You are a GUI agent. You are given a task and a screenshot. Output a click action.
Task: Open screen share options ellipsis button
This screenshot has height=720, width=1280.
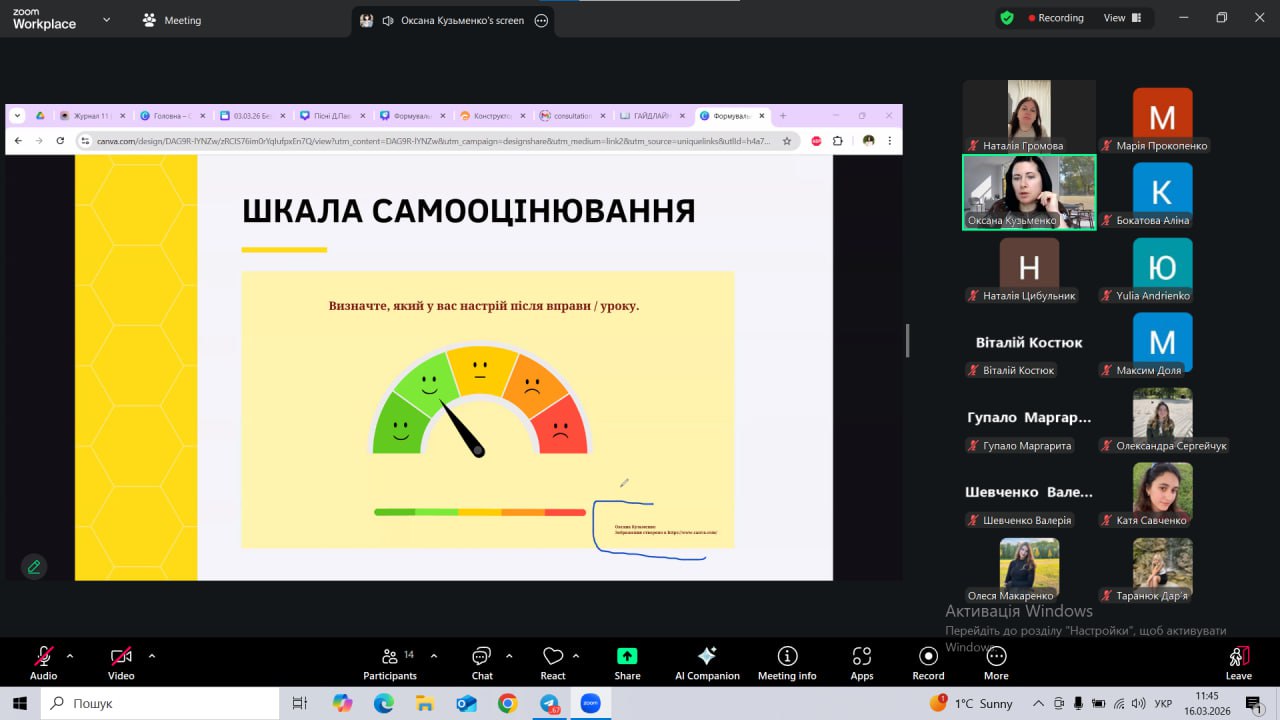click(x=541, y=20)
